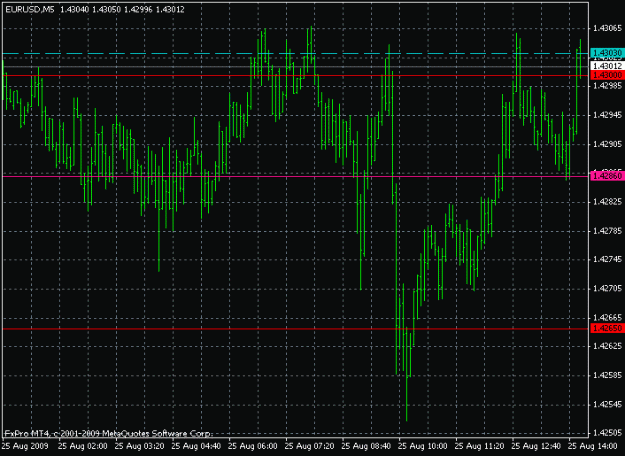Select the pink horizontal line at 1.42860
Screen dimensions: 625x456
pyautogui.click(x=296, y=176)
